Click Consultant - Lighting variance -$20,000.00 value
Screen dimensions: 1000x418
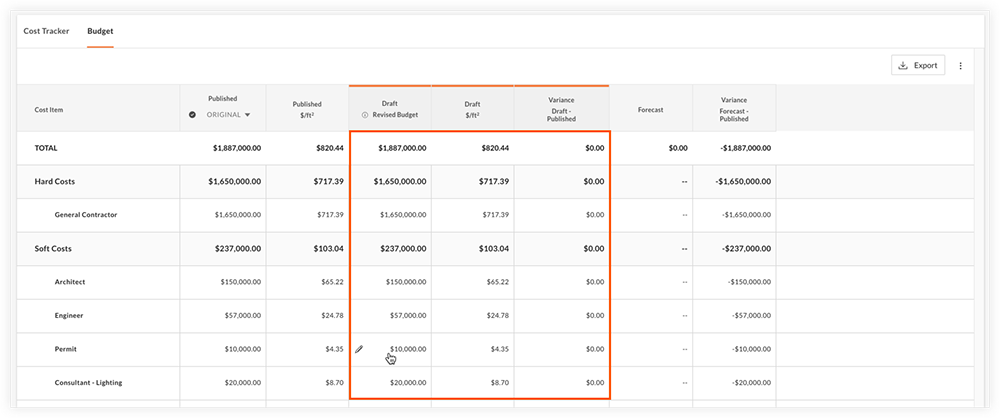point(752,383)
